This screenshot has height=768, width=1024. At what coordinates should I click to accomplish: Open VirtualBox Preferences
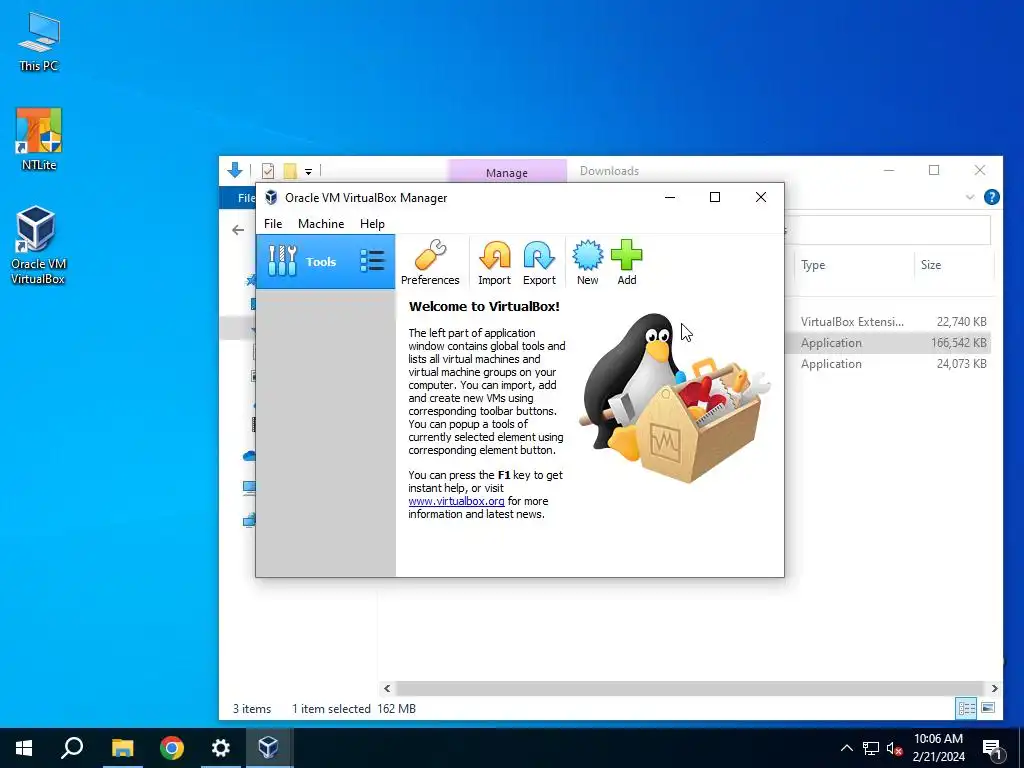coord(430,263)
